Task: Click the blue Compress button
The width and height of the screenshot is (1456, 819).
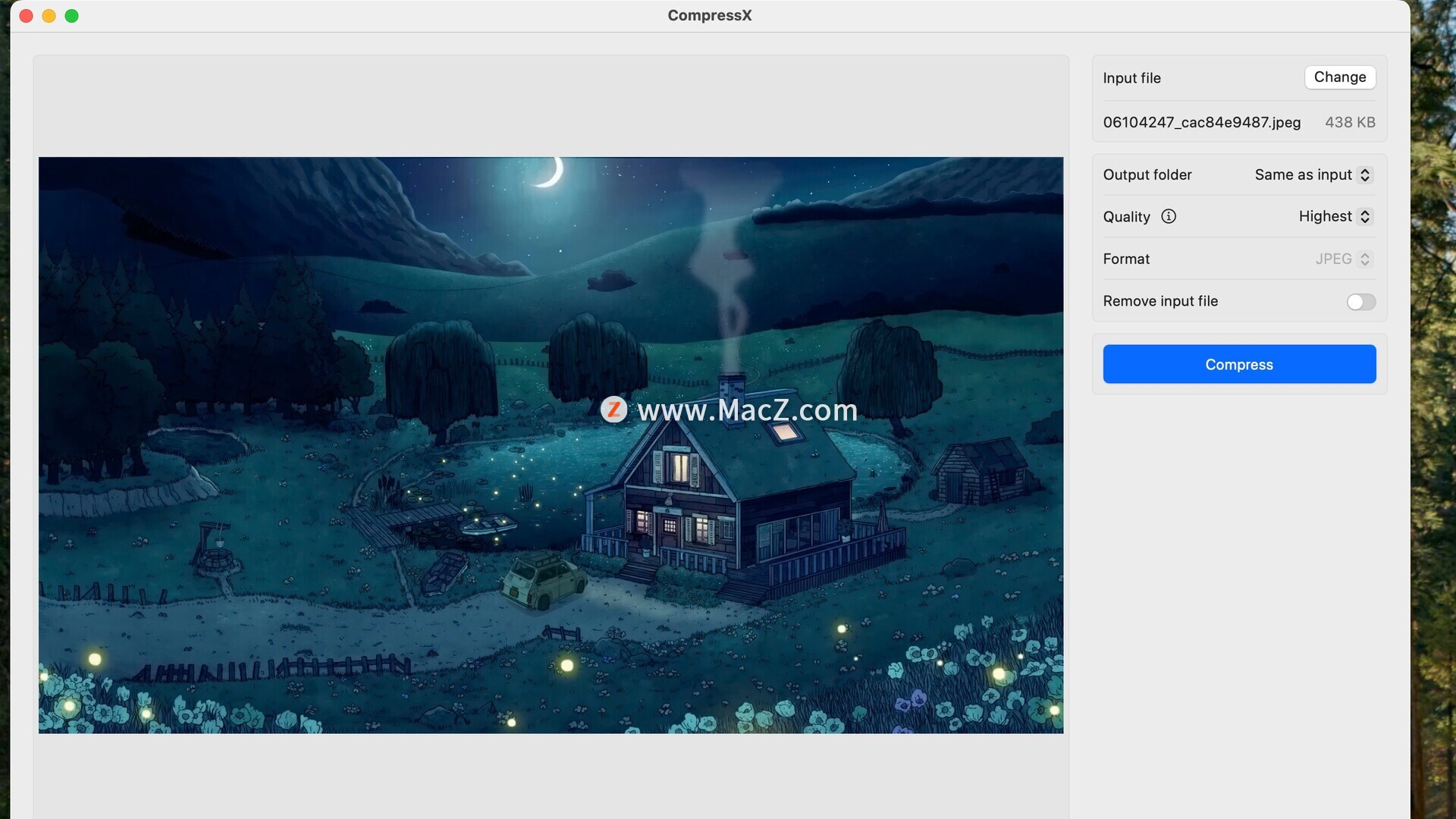Action: 1239,364
